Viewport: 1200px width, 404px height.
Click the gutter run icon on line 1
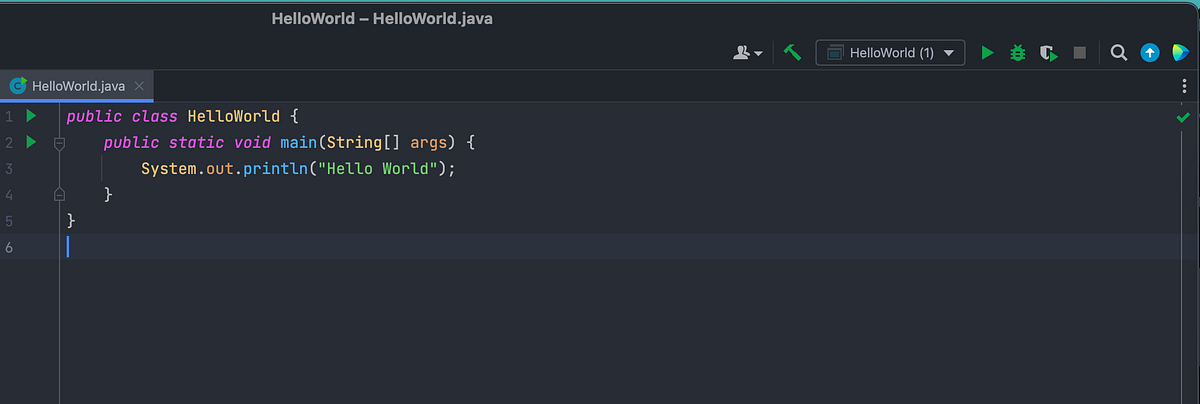[x=31, y=116]
